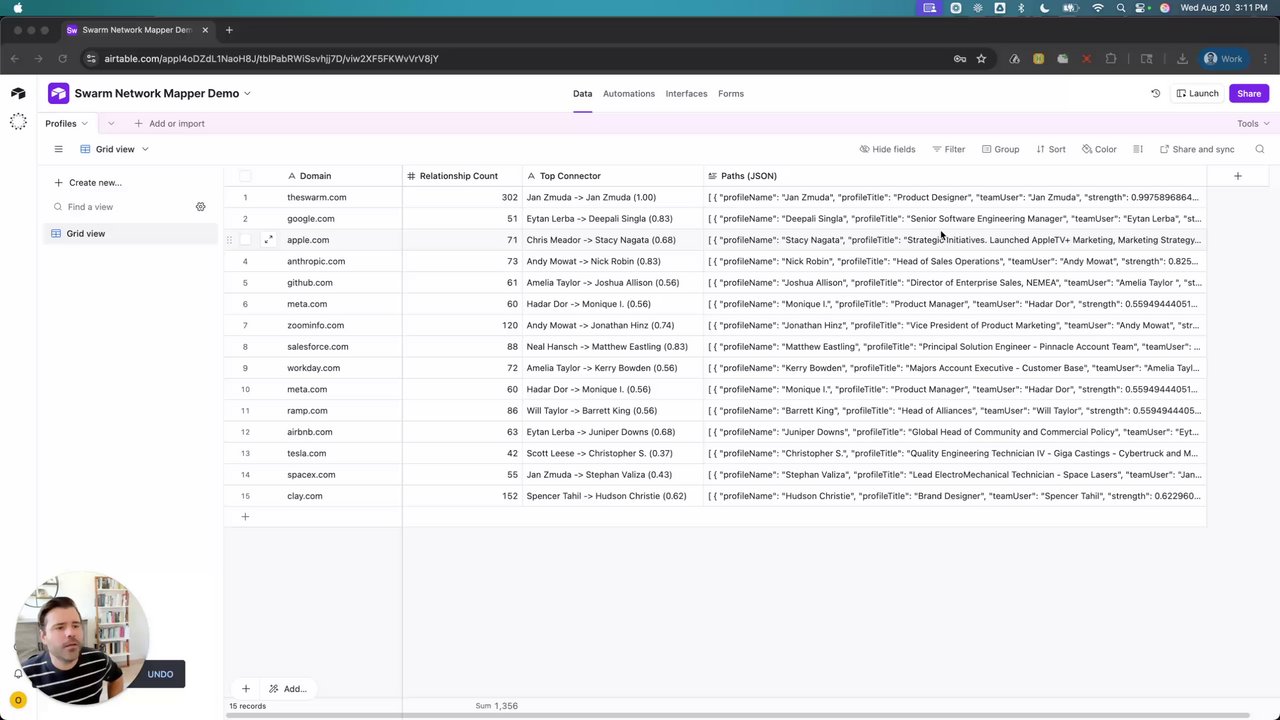Open the Work profile menu in Chrome

(1223, 59)
